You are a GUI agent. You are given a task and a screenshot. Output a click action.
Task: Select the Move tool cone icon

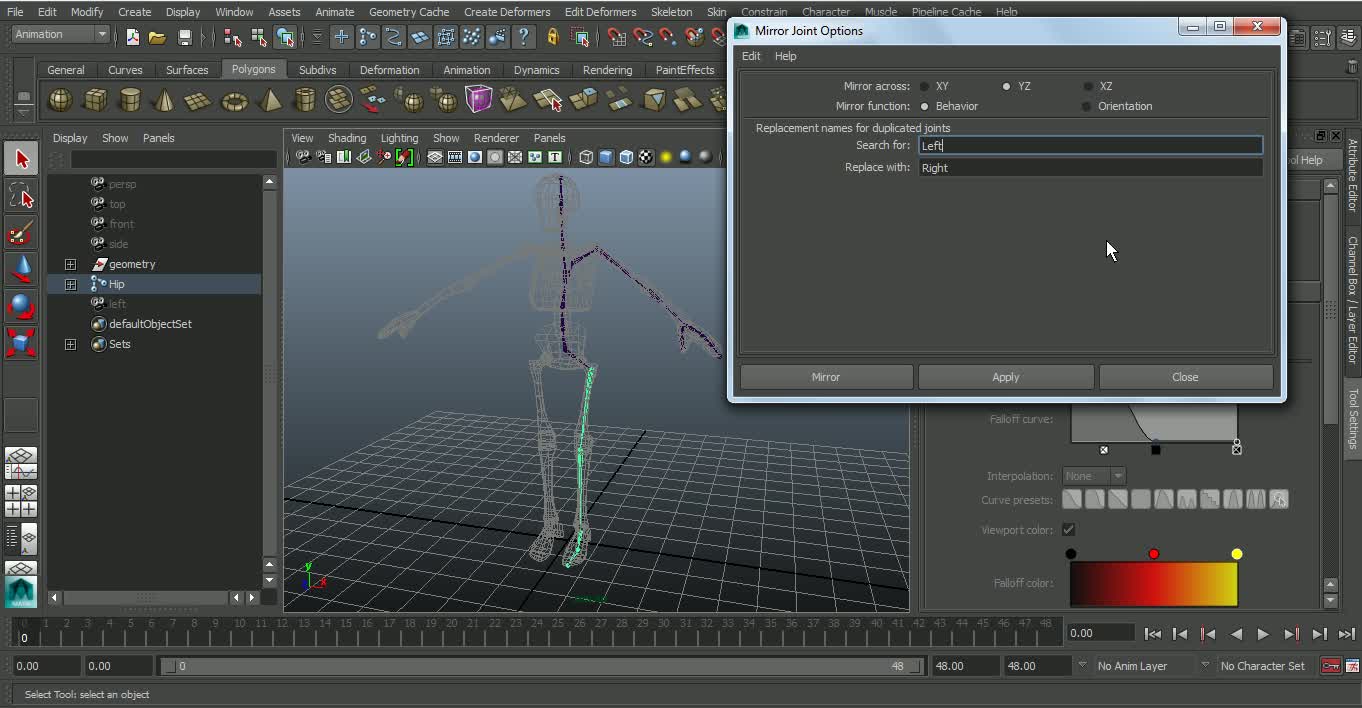(x=21, y=269)
